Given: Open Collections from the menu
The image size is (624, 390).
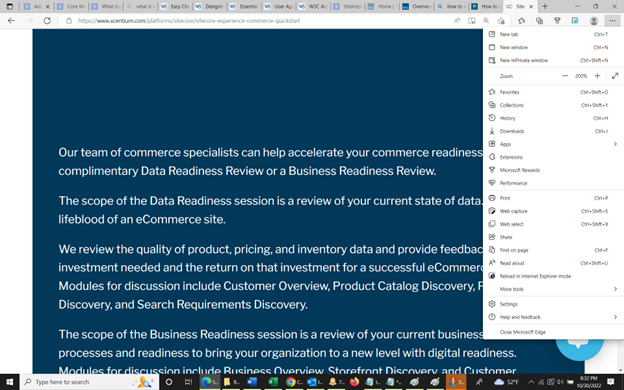Looking at the screenshot, I should point(553,105).
